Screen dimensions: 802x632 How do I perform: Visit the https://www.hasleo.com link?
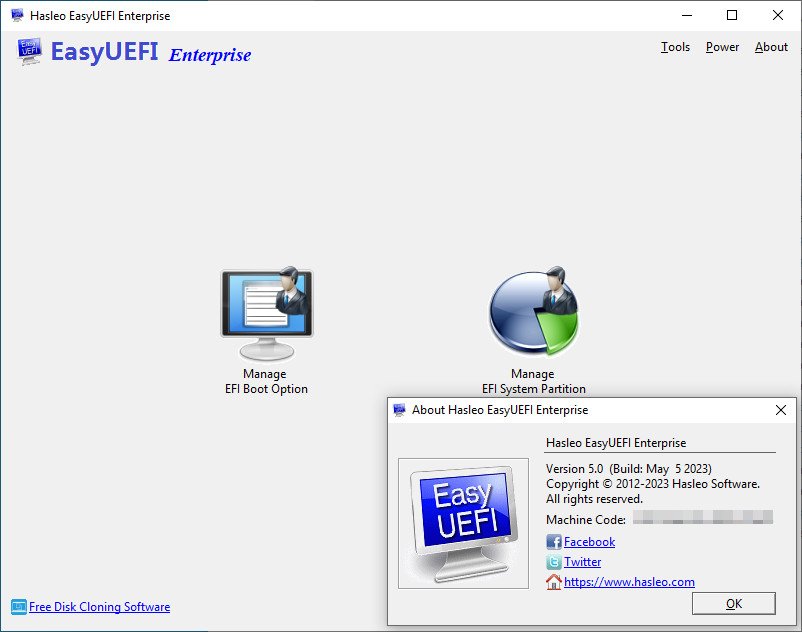click(629, 582)
